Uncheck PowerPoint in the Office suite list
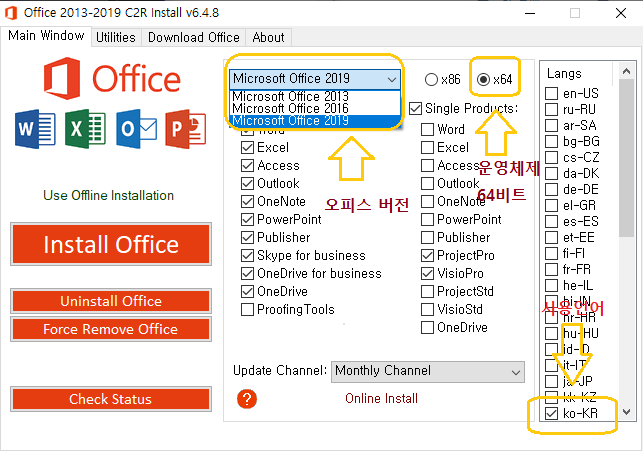Screen dimensions: 643x451 [x=247, y=220]
